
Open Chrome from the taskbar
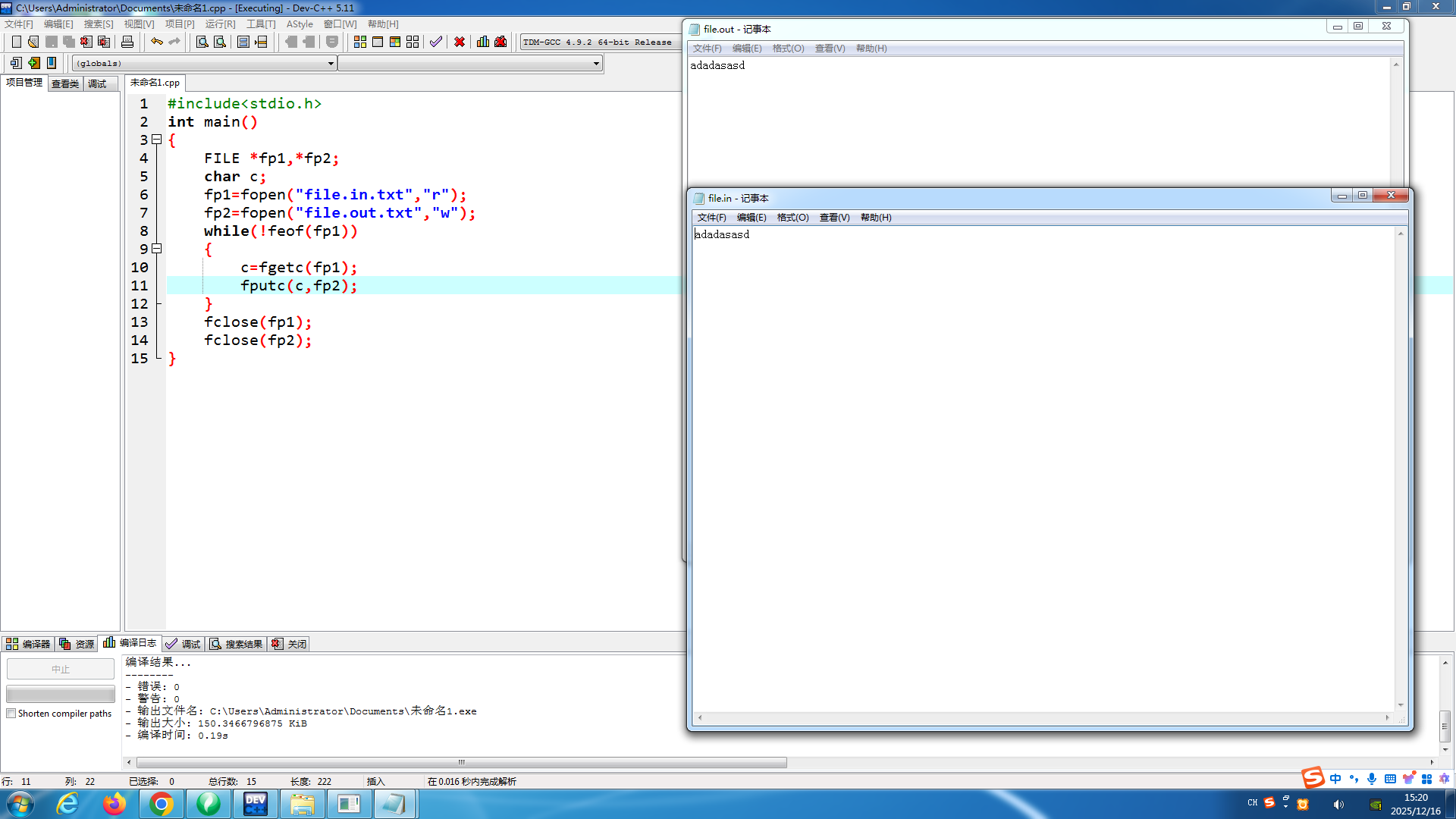[x=162, y=804]
